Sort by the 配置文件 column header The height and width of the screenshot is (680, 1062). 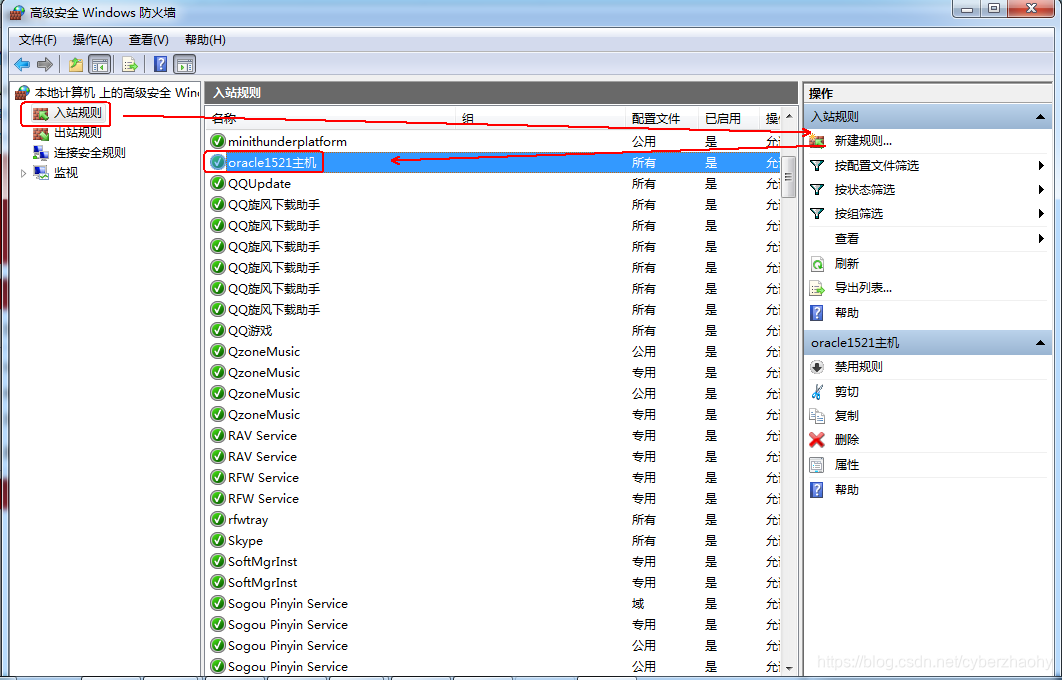(x=662, y=118)
